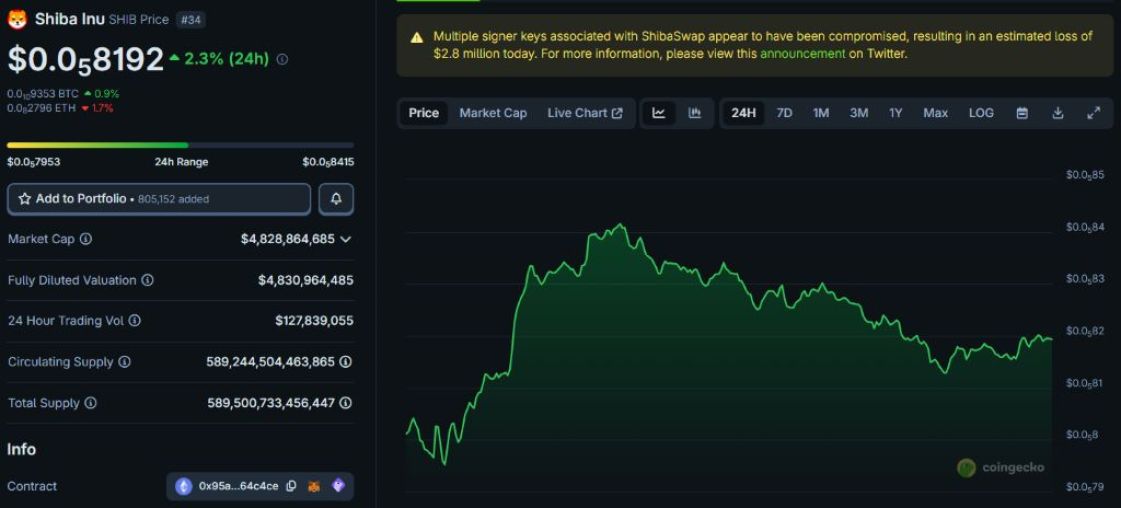1121x508 pixels.
Task: Click the ETH price conversion text
Action: point(43,108)
